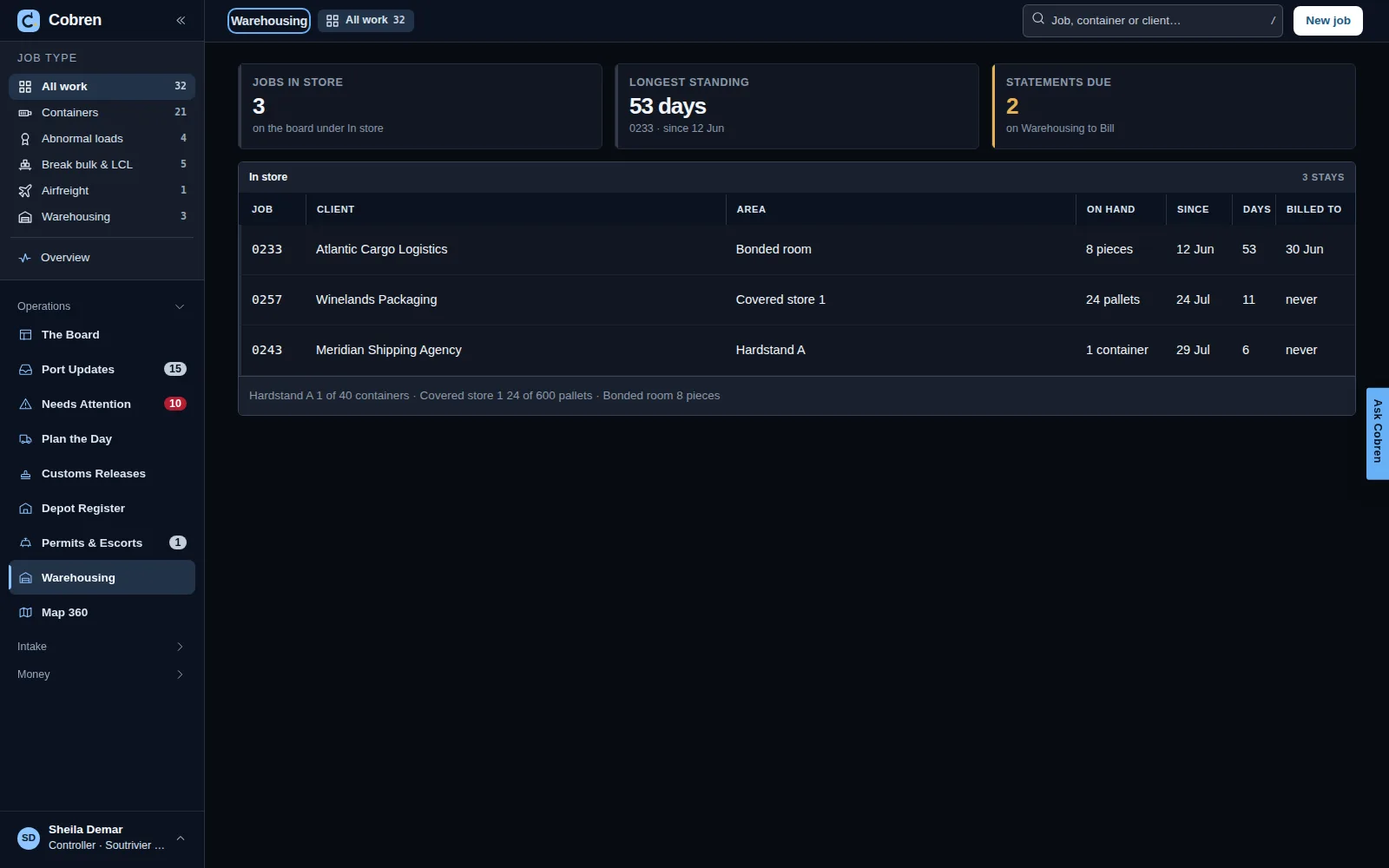
Task: Open the Sheila Demar user menu chevron
Action: pyautogui.click(x=181, y=838)
